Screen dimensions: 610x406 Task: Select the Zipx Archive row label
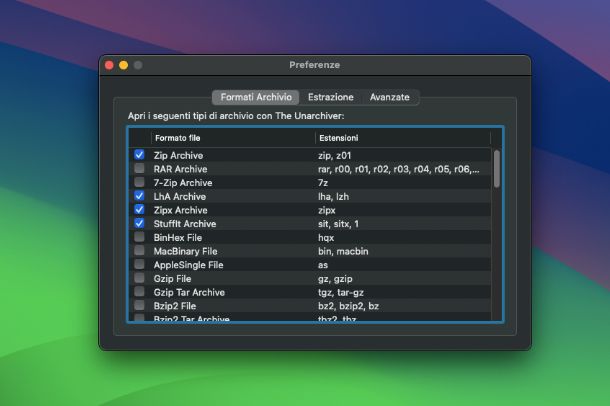click(x=180, y=210)
